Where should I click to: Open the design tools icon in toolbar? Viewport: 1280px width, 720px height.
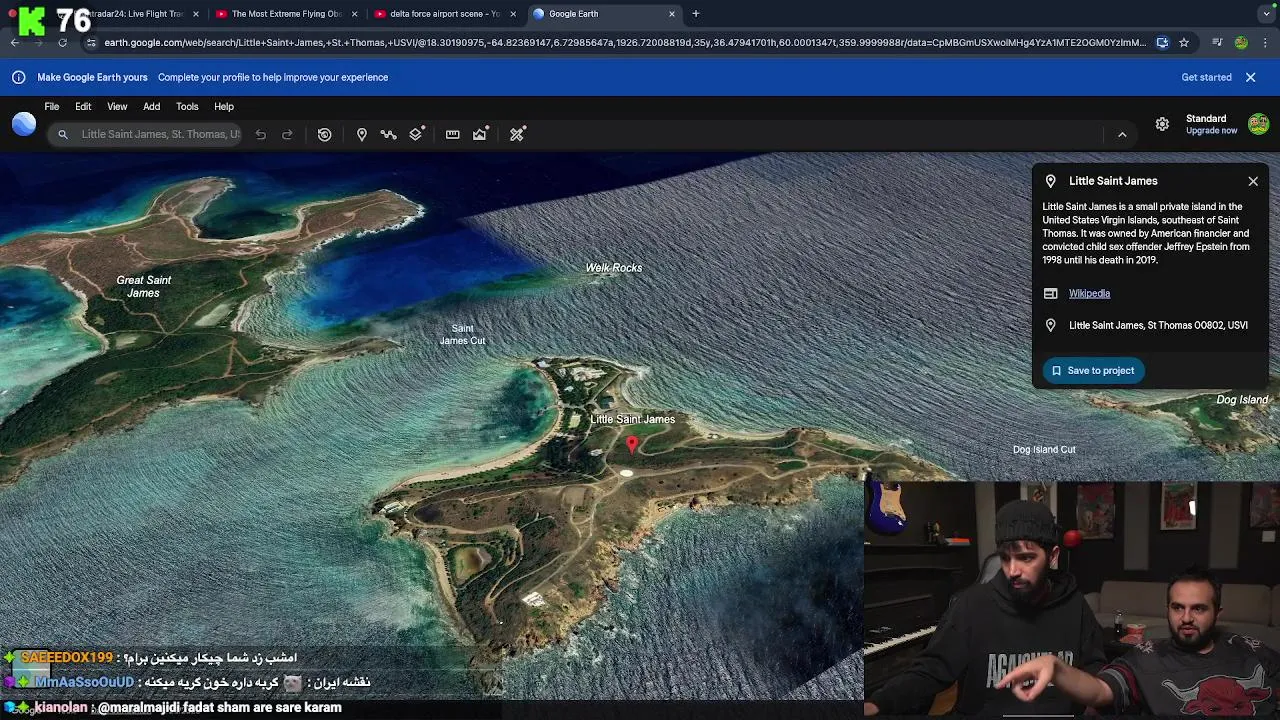click(517, 134)
